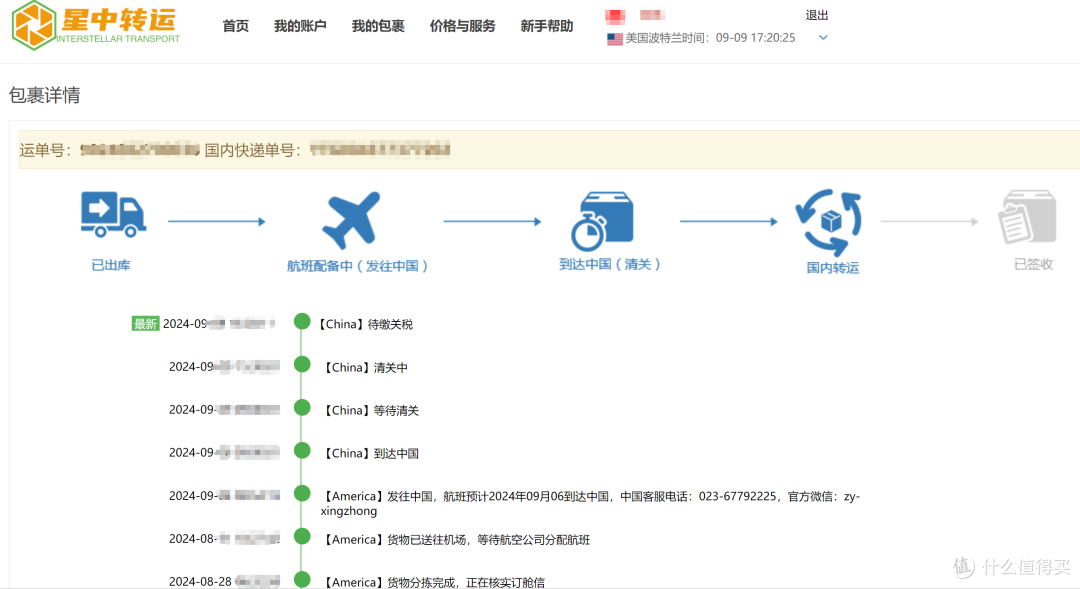Screen dimensions: 1080x589
Task: Click 美国波特兰时间 clock text
Action: (x=710, y=38)
